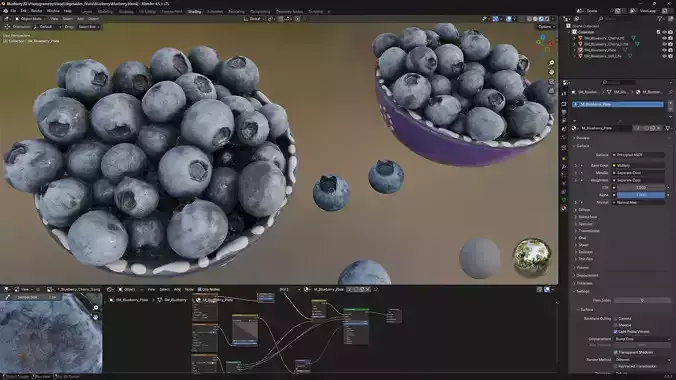
Task: Click the Alpha value slider
Action: point(641,195)
